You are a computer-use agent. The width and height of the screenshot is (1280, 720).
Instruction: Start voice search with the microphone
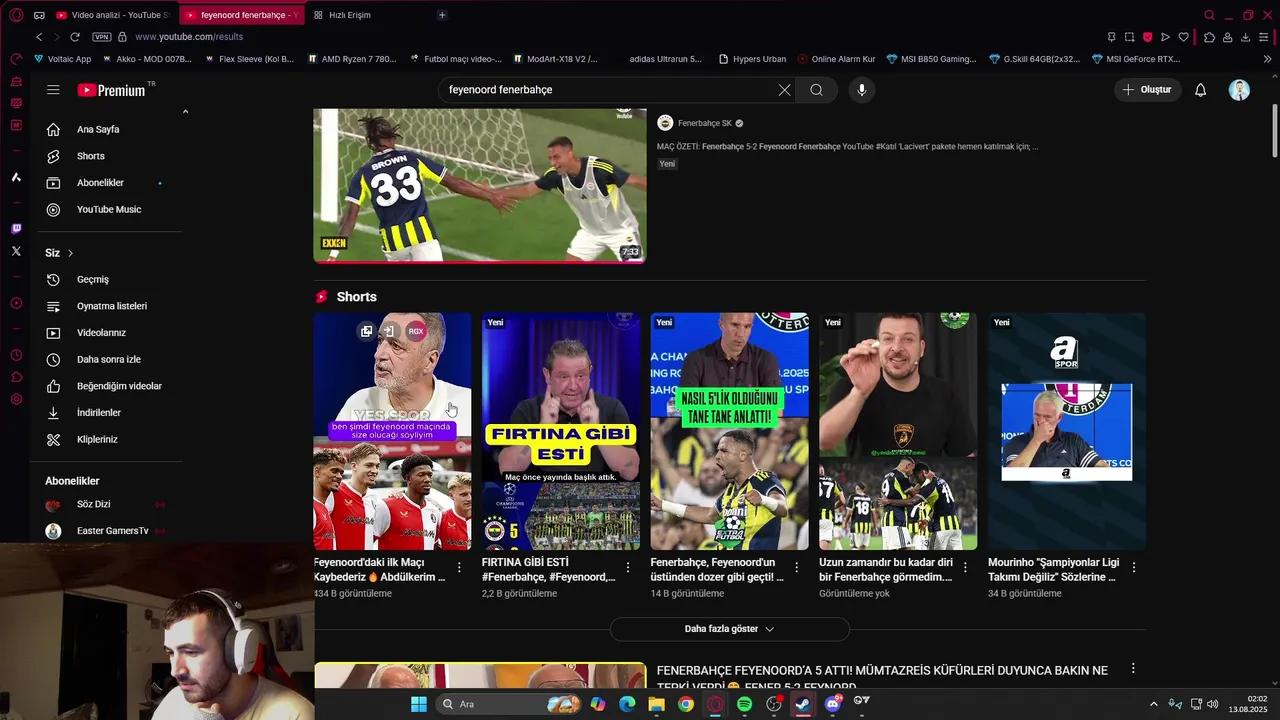pyautogui.click(x=862, y=90)
